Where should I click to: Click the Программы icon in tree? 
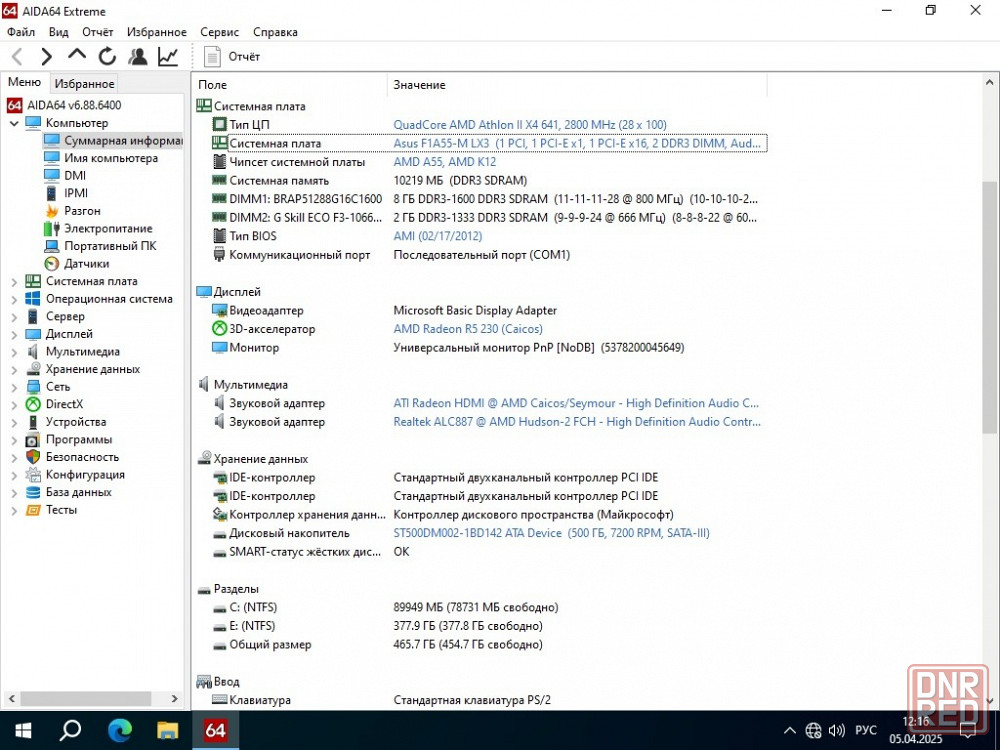(33, 439)
